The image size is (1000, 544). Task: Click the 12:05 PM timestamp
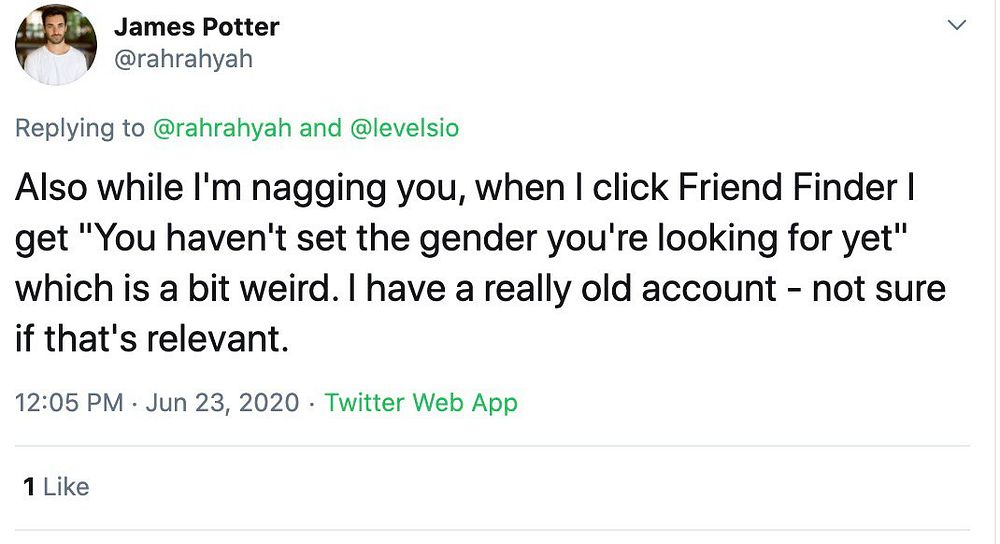pyautogui.click(x=69, y=403)
